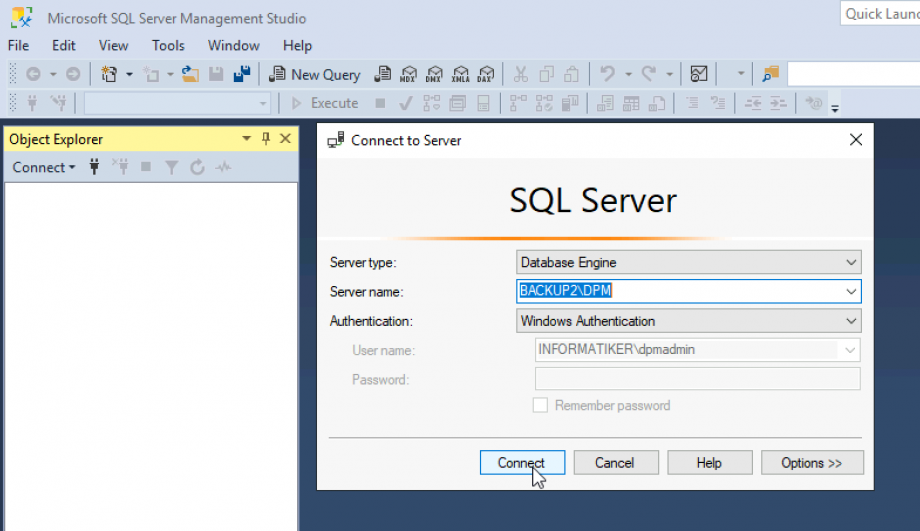This screenshot has width=920, height=531.
Task: Pin the Object Explorer panel
Action: (x=266, y=139)
